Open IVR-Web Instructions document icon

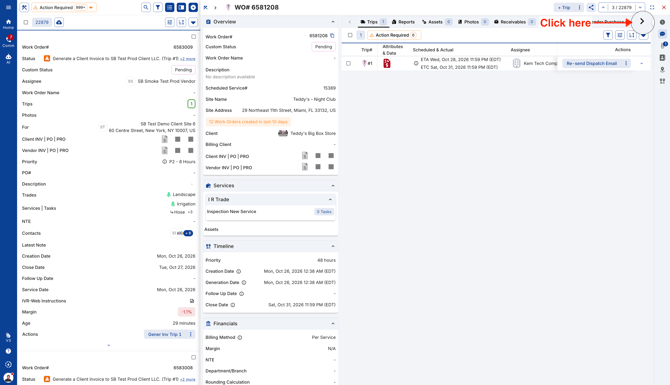coord(192,301)
